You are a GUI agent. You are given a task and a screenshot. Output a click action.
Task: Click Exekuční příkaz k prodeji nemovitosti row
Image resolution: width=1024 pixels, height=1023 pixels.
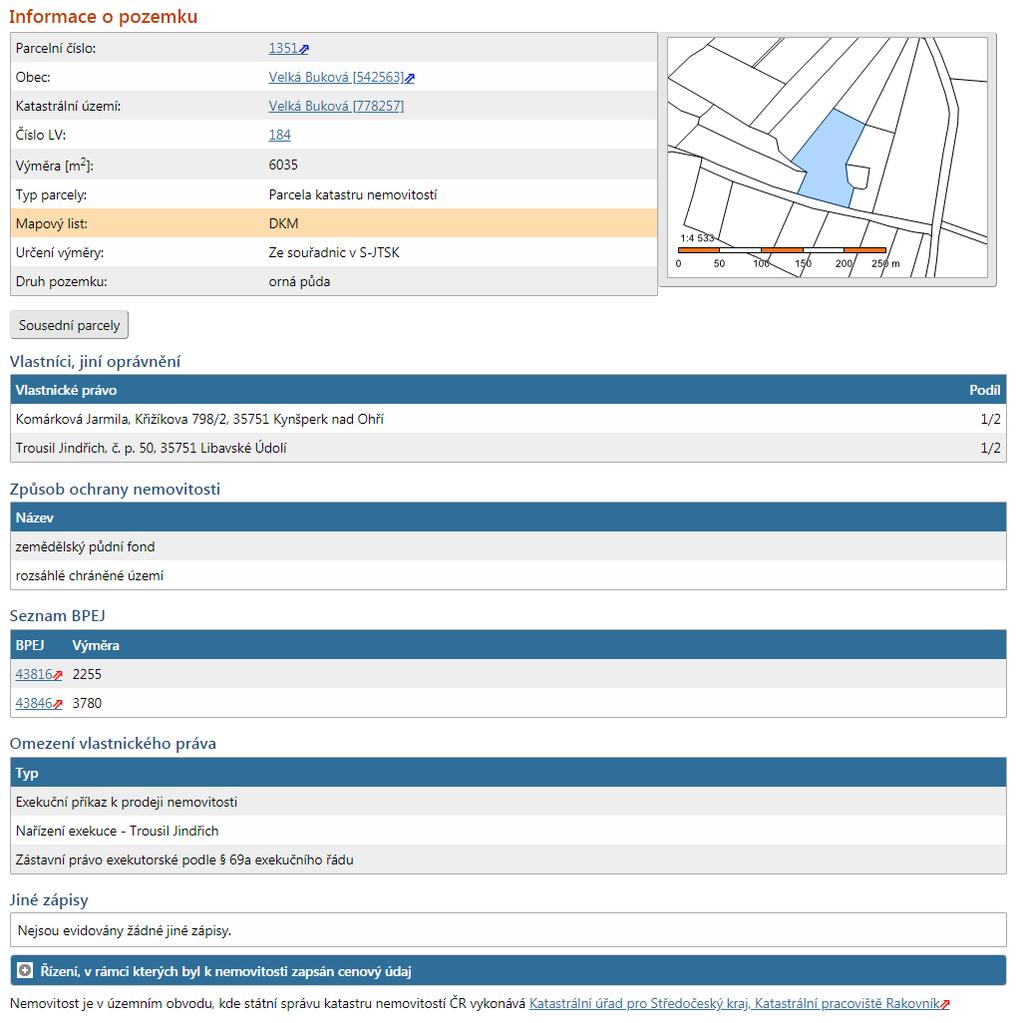click(x=508, y=802)
